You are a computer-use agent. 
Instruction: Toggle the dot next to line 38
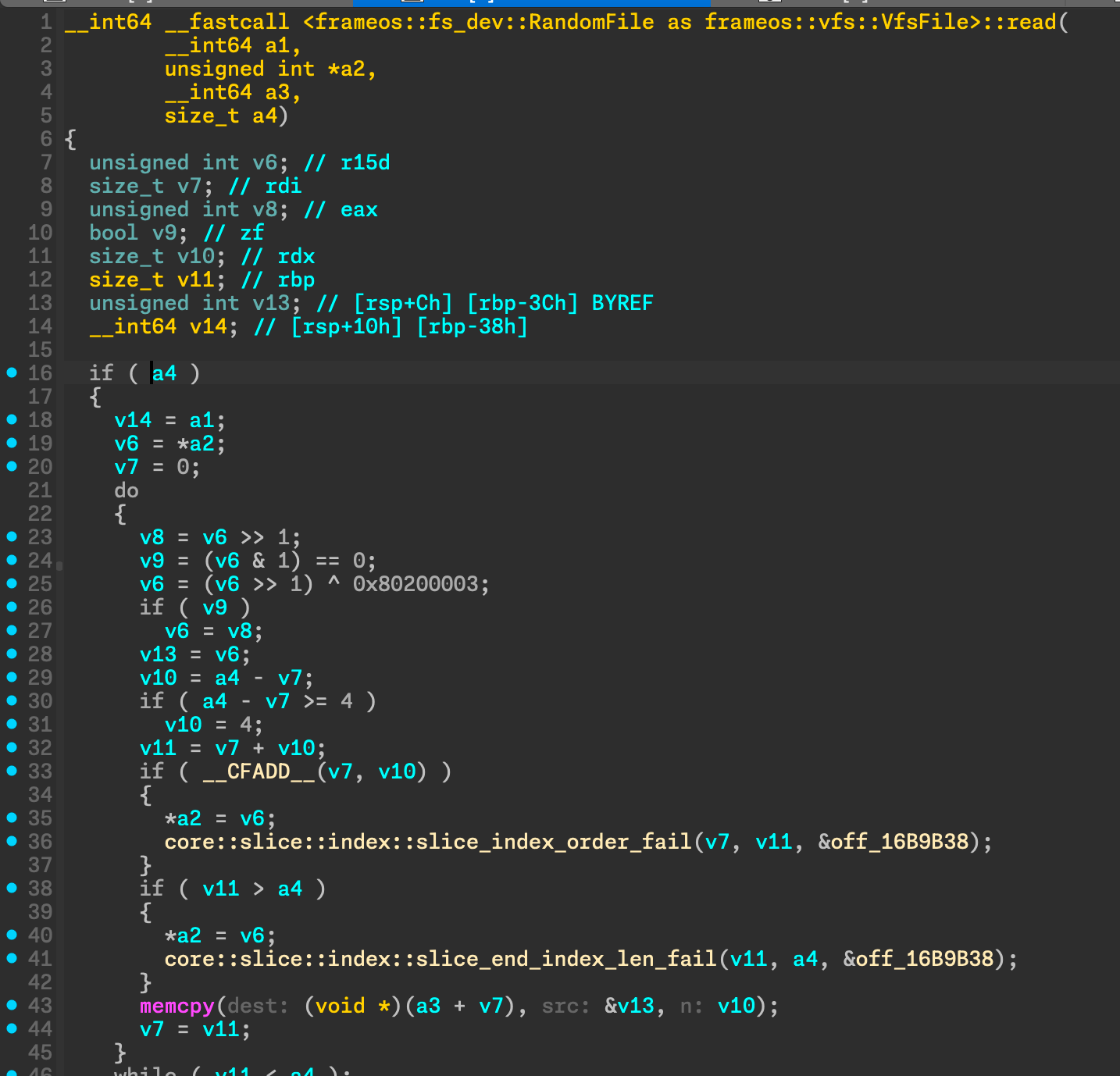[12, 889]
